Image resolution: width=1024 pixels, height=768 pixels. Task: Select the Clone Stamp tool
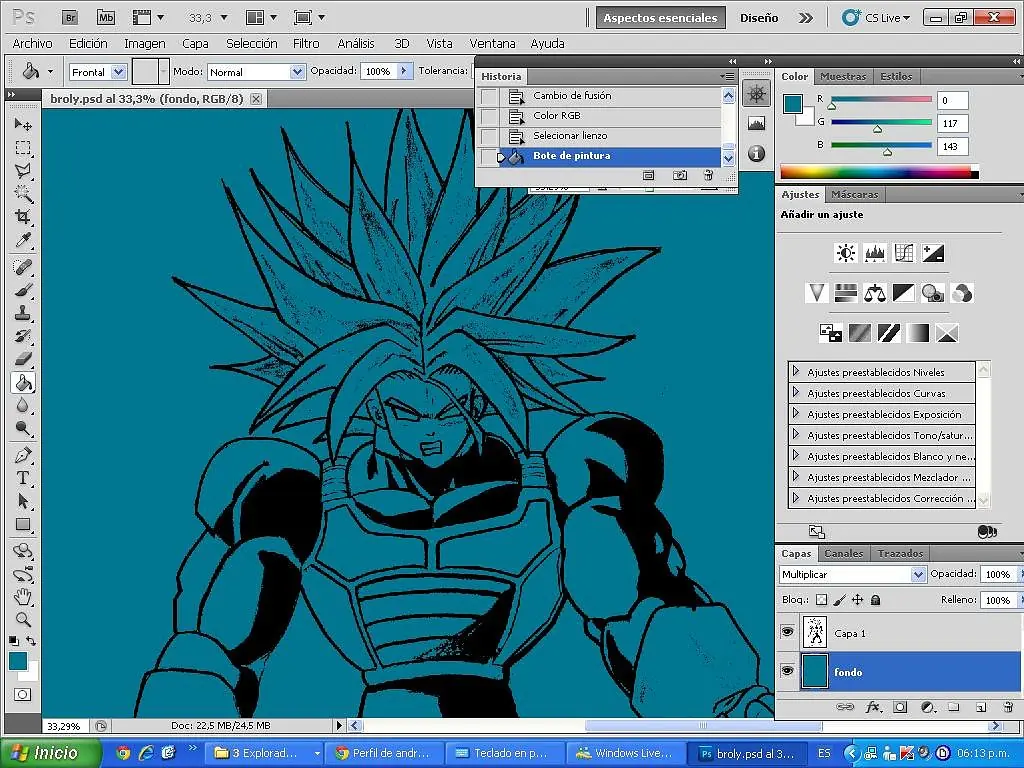pos(23,313)
